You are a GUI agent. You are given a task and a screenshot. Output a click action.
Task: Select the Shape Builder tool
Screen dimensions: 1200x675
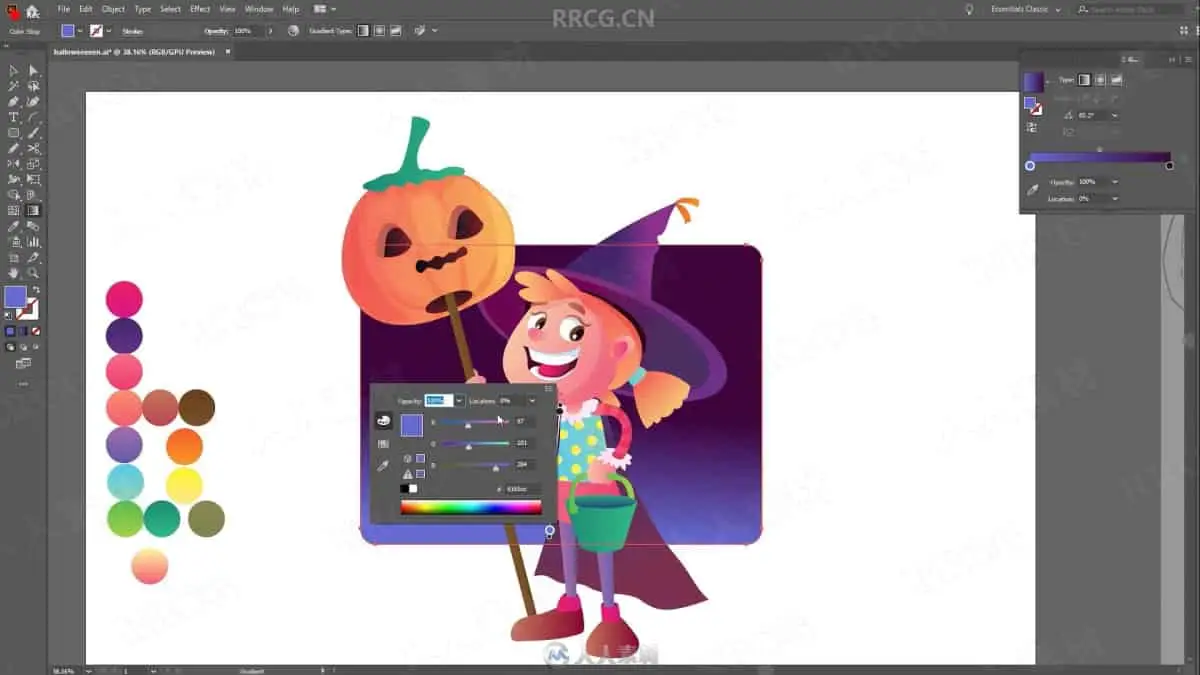pyautogui.click(x=14, y=195)
